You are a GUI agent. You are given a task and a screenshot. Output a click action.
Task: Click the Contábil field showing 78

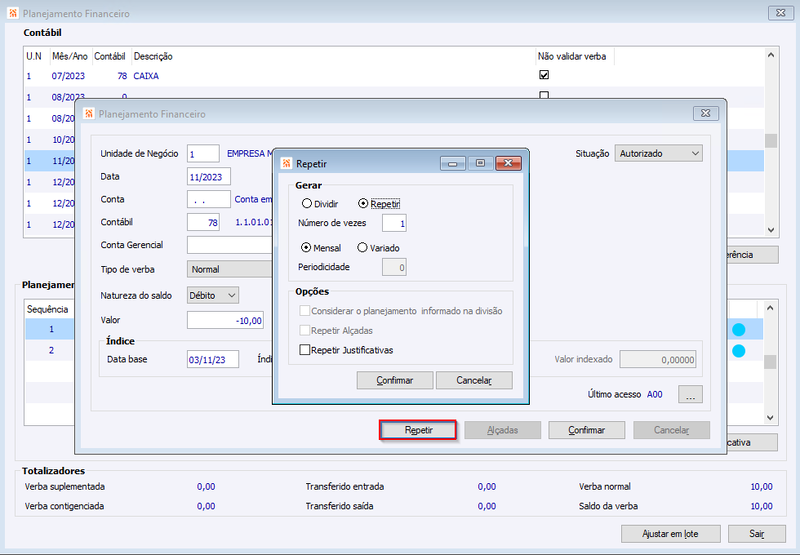click(x=203, y=222)
